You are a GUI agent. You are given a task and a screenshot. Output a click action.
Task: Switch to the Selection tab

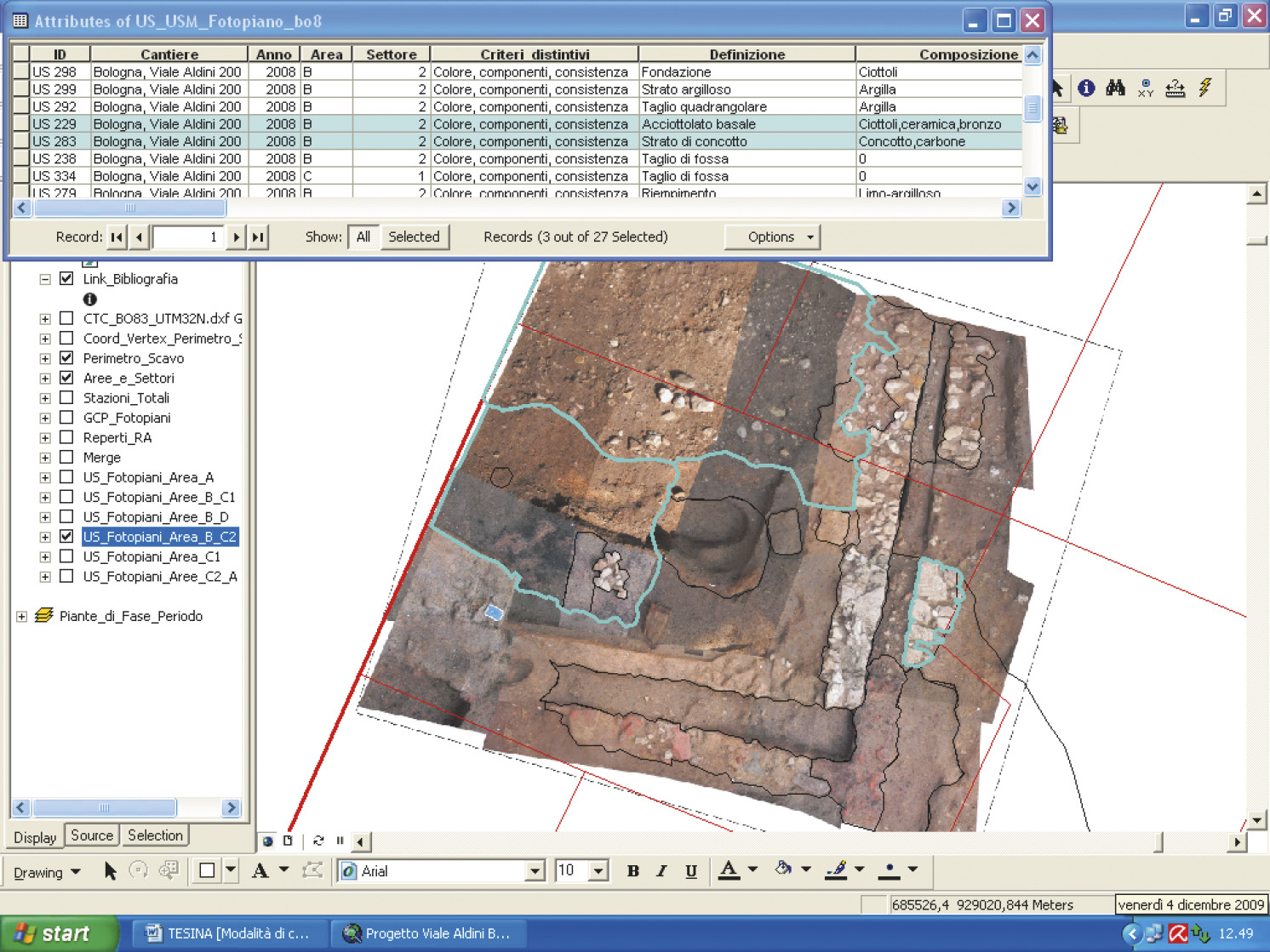pyautogui.click(x=155, y=835)
